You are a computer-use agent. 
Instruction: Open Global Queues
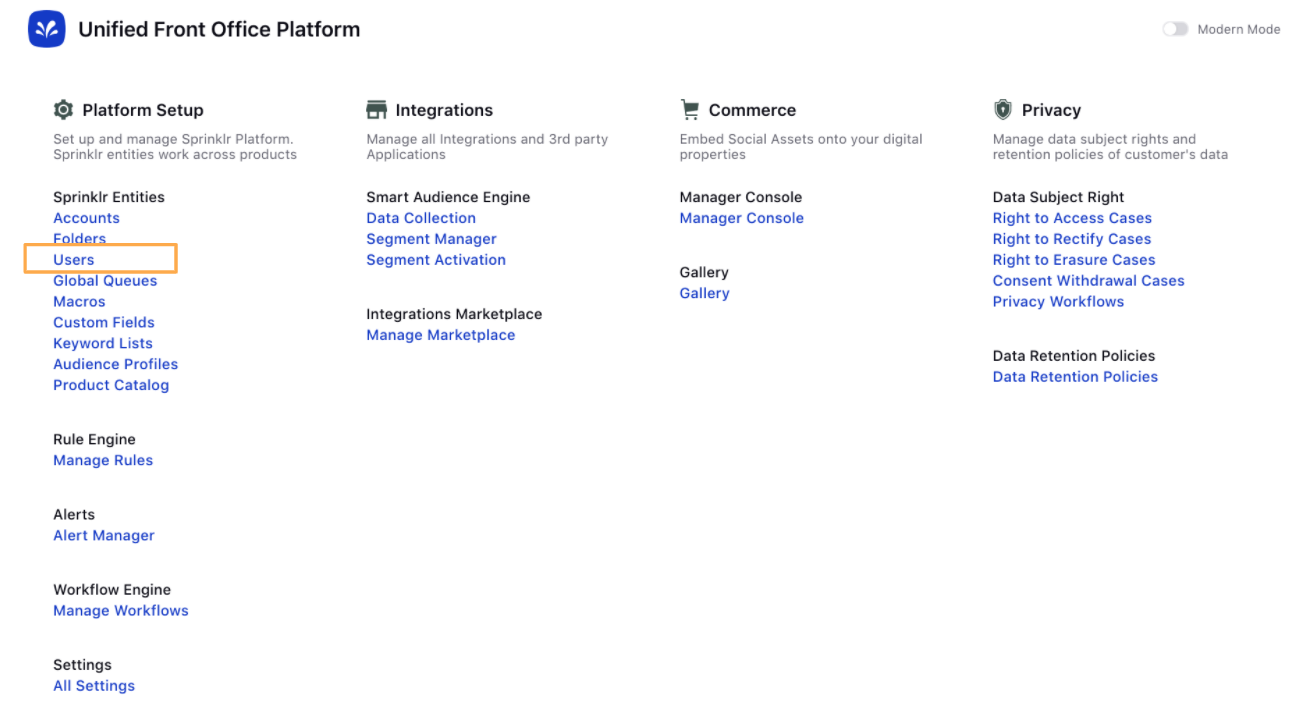pos(105,281)
